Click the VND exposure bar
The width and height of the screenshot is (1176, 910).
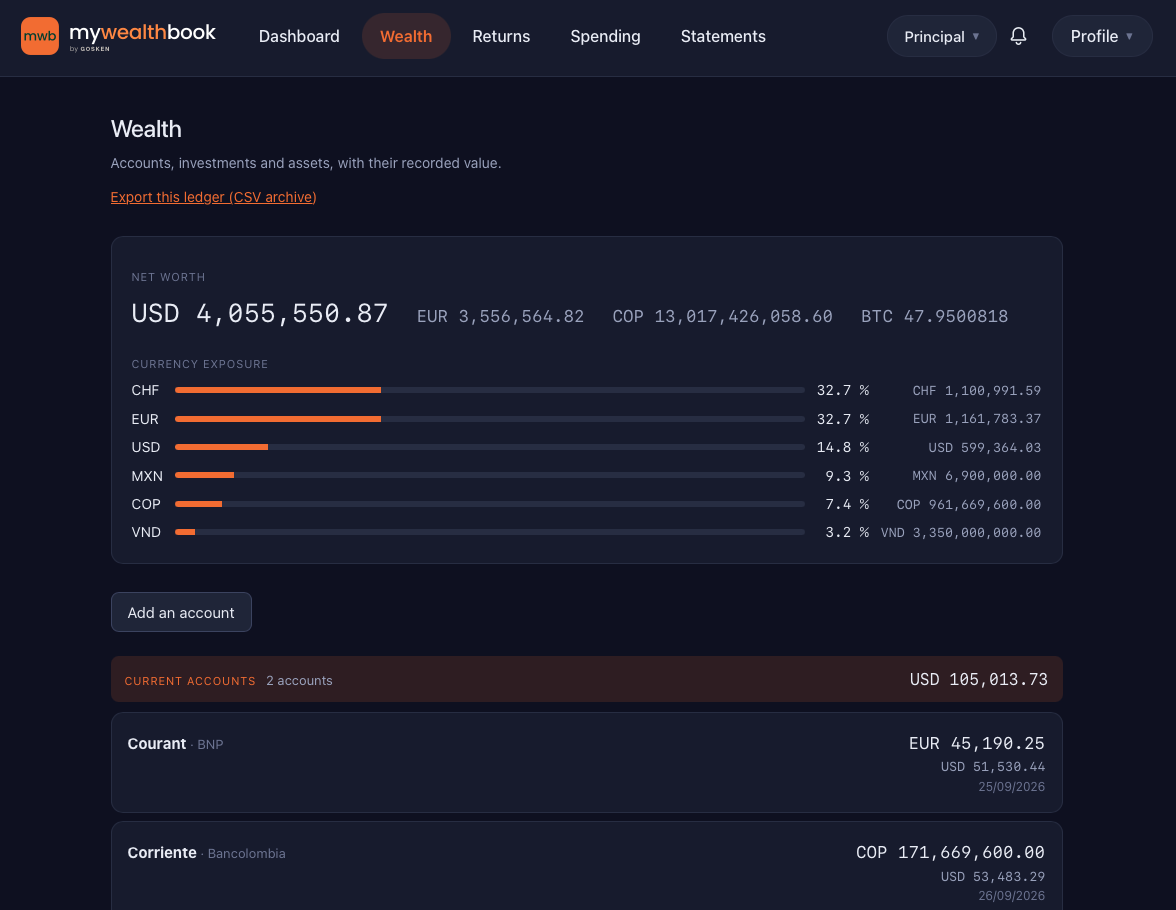tap(490, 532)
